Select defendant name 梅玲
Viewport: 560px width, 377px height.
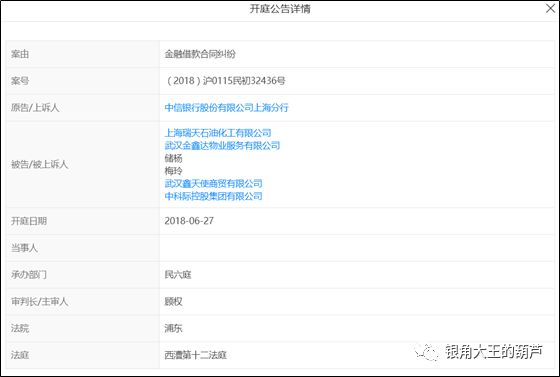coord(173,171)
